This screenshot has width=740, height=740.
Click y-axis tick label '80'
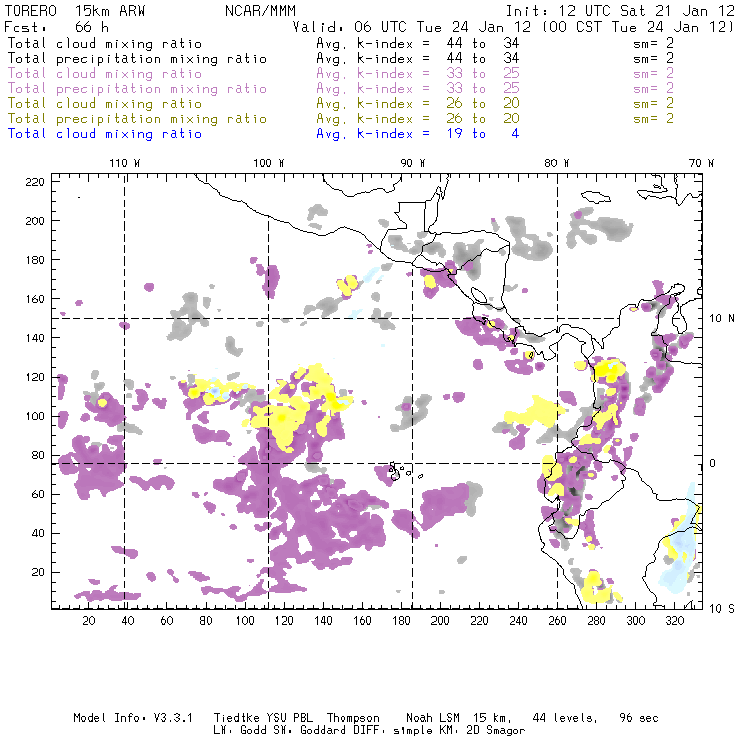tap(38, 455)
